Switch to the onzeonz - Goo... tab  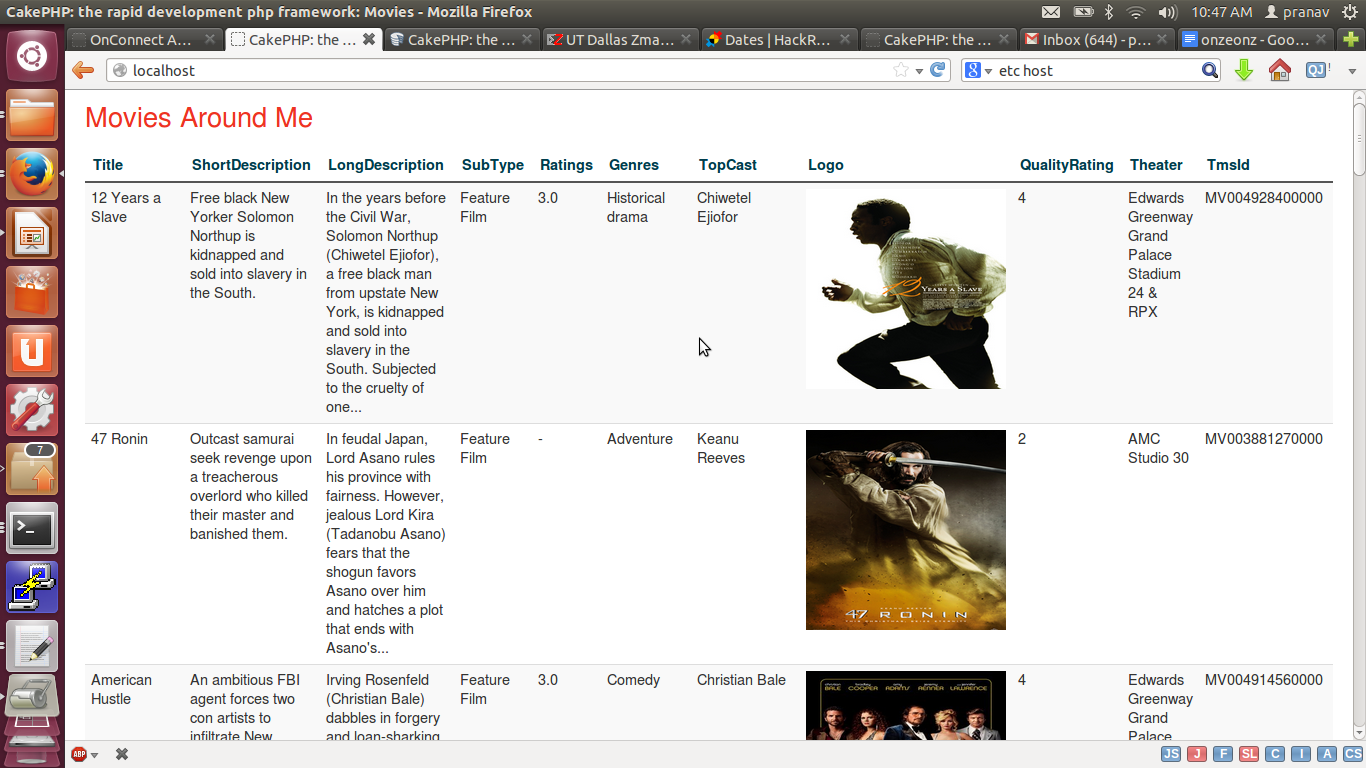(x=1256, y=40)
